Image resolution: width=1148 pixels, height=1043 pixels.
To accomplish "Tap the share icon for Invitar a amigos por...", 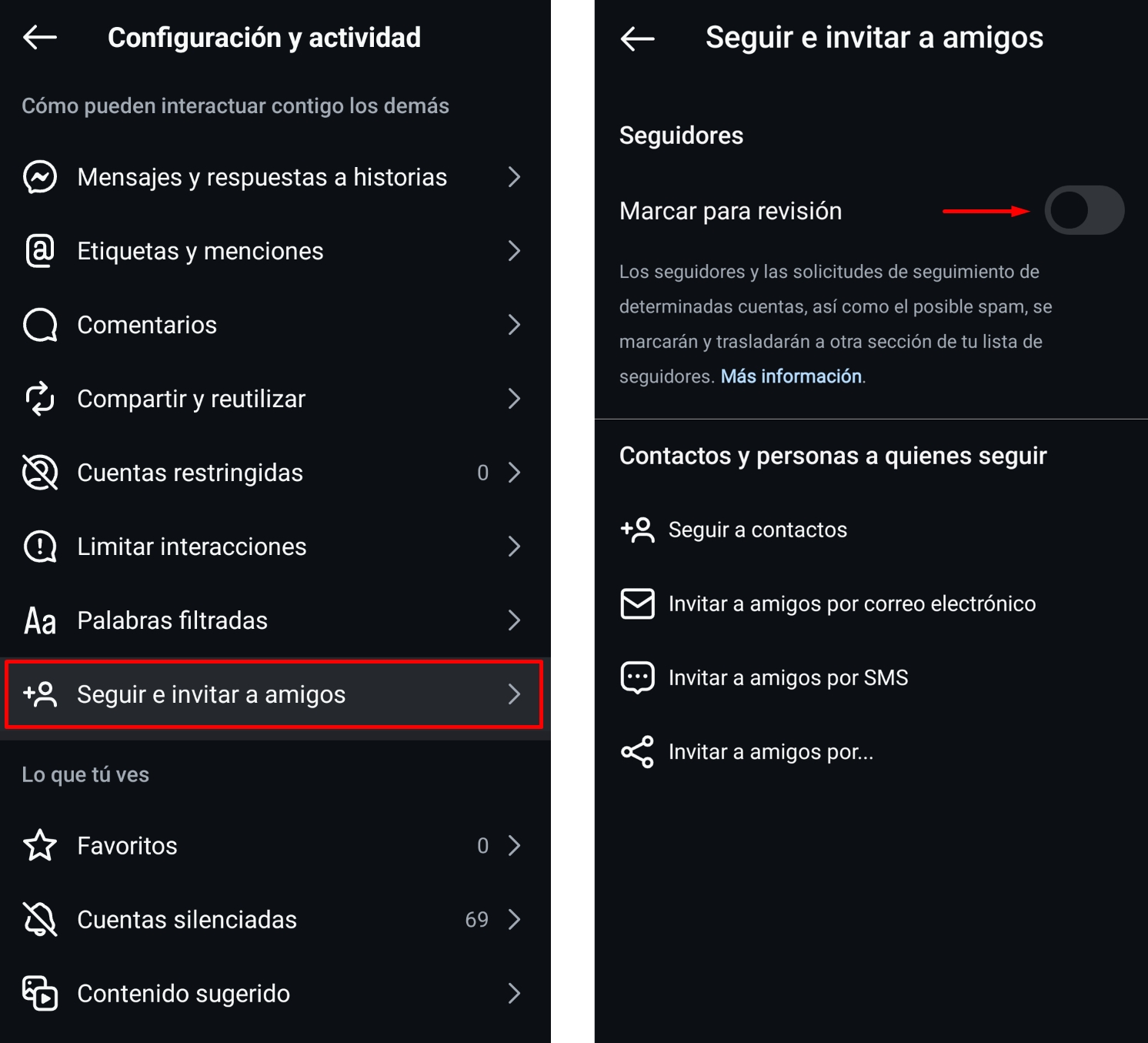I will click(x=637, y=751).
